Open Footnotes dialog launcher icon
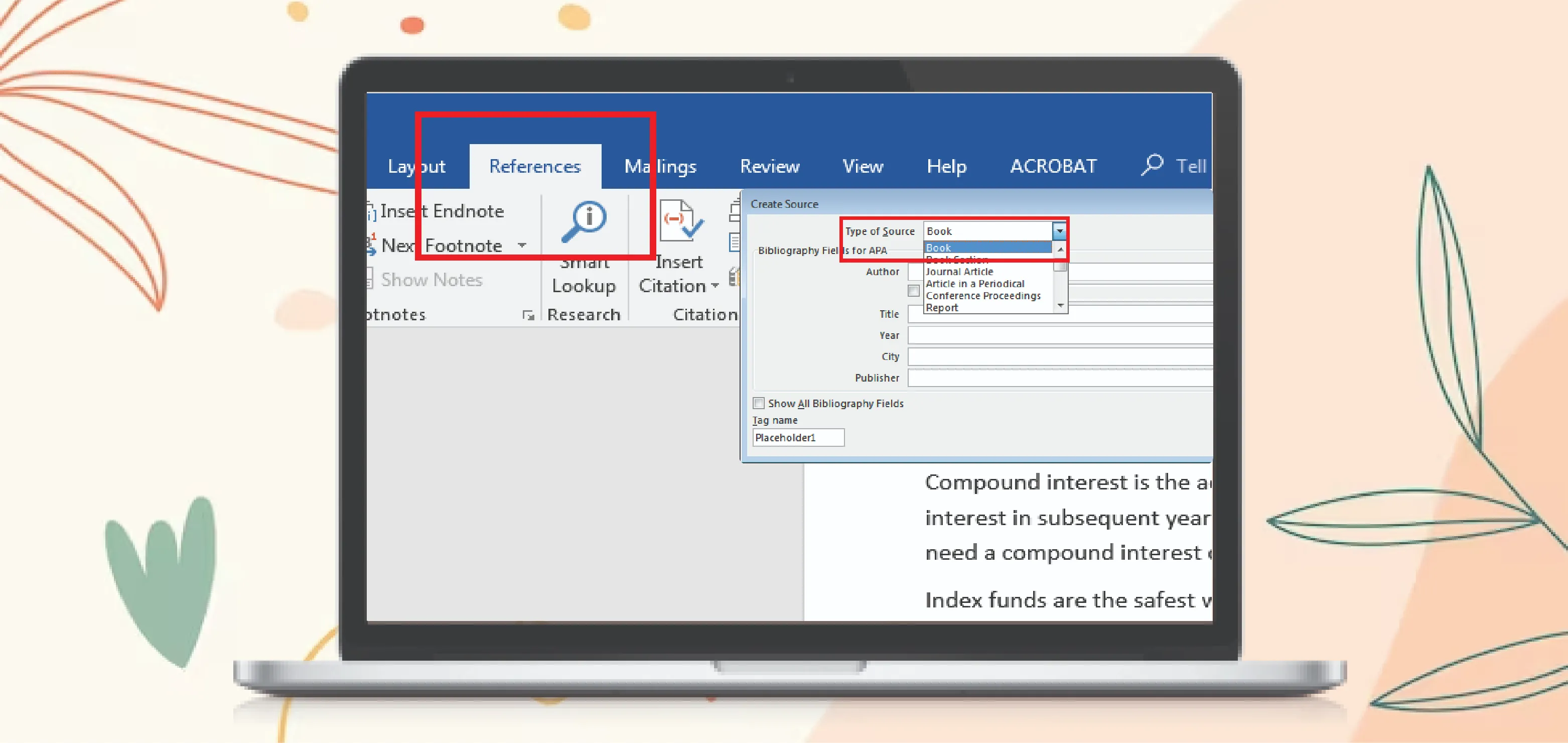Viewport: 1568px width, 743px height. click(528, 315)
